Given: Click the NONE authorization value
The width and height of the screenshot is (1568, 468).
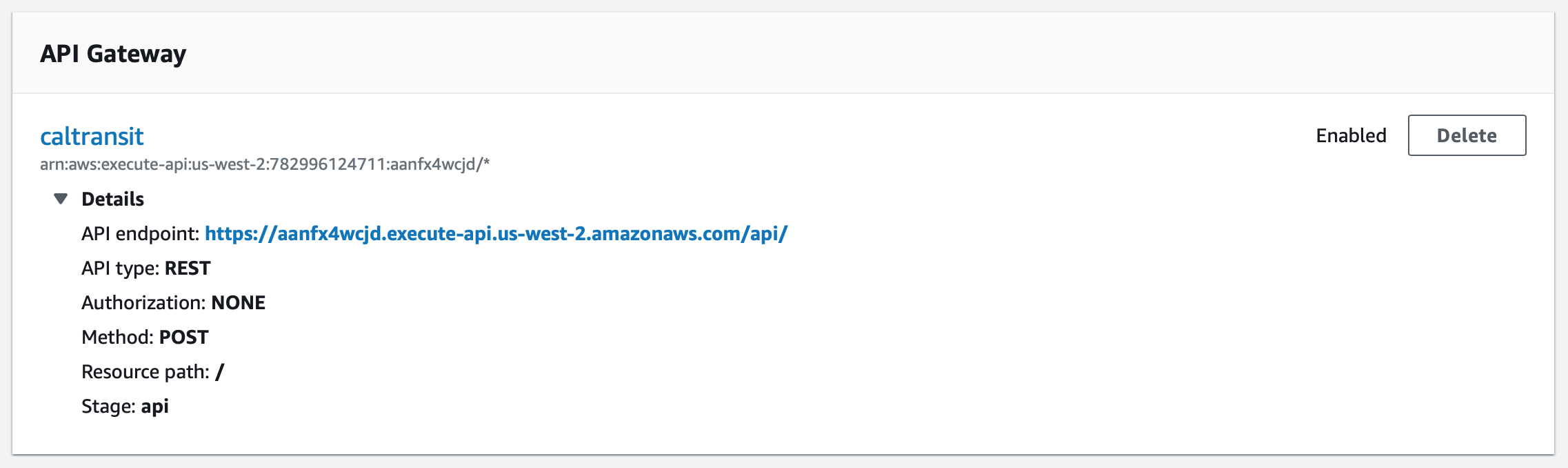Looking at the screenshot, I should click(x=238, y=302).
